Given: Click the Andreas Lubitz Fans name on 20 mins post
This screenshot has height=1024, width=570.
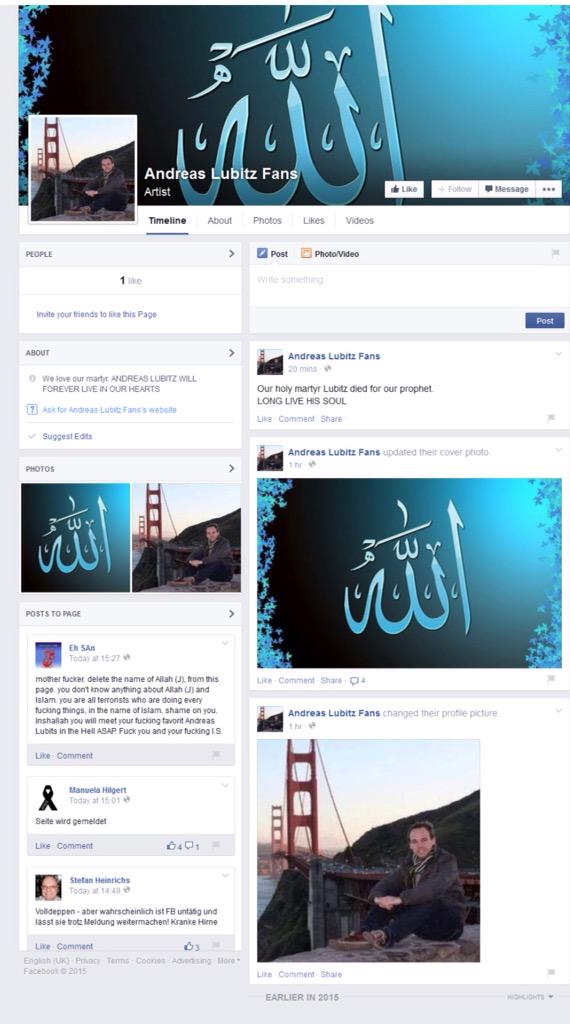Looking at the screenshot, I should pyautogui.click(x=334, y=356).
